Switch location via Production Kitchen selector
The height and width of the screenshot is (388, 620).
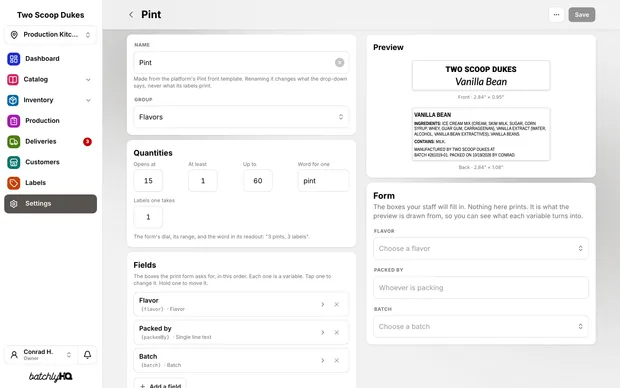50,35
